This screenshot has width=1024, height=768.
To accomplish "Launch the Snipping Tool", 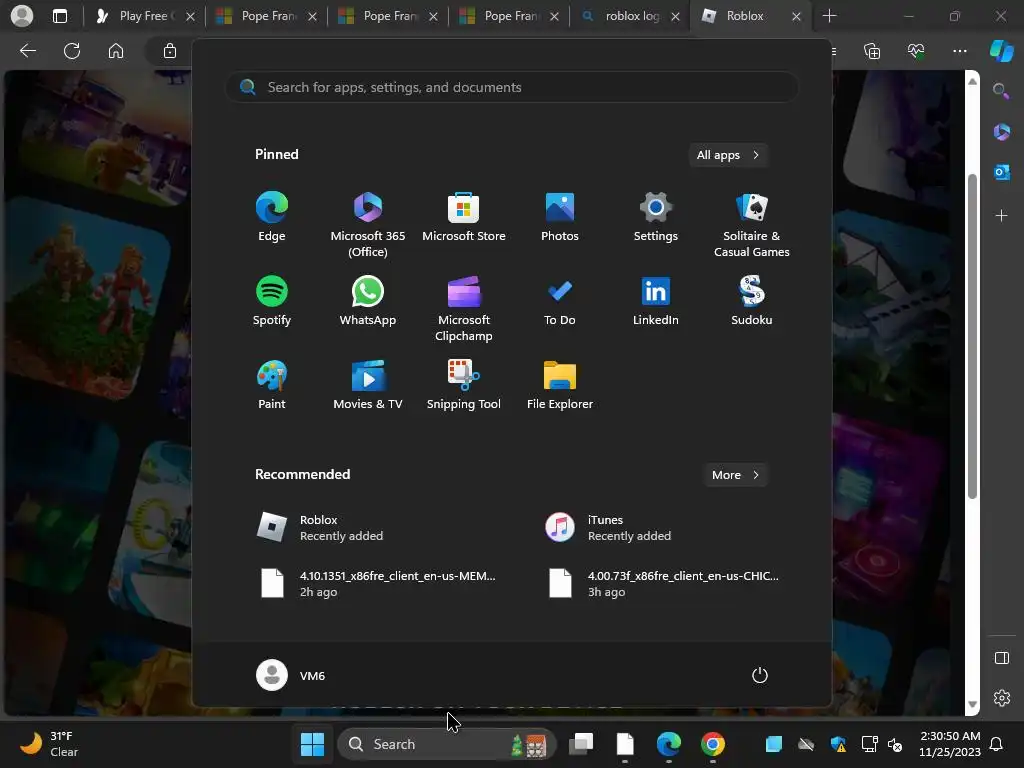I will (464, 385).
